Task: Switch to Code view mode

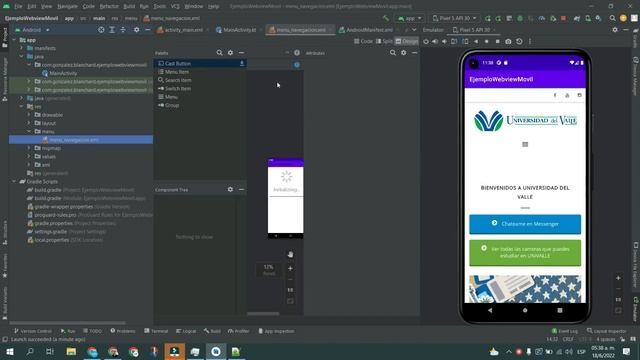Action: click(363, 41)
